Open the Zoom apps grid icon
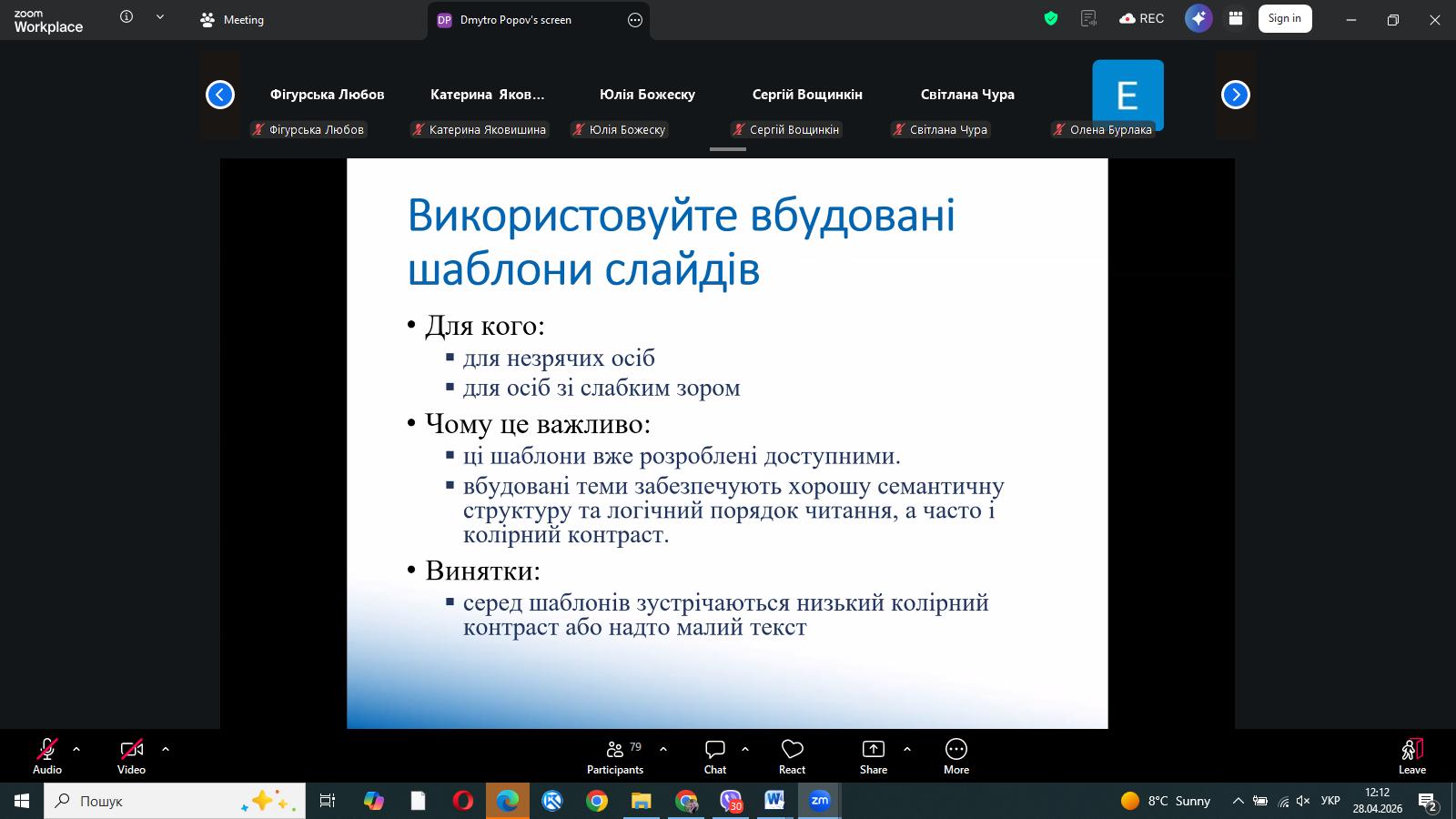 tap(1236, 18)
